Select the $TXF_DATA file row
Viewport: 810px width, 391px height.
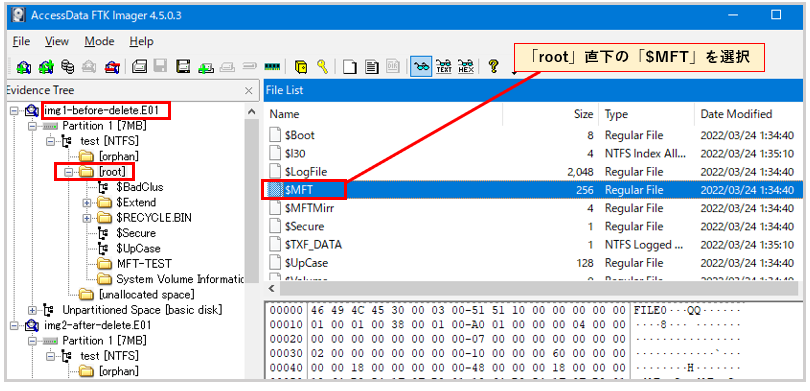(534, 245)
